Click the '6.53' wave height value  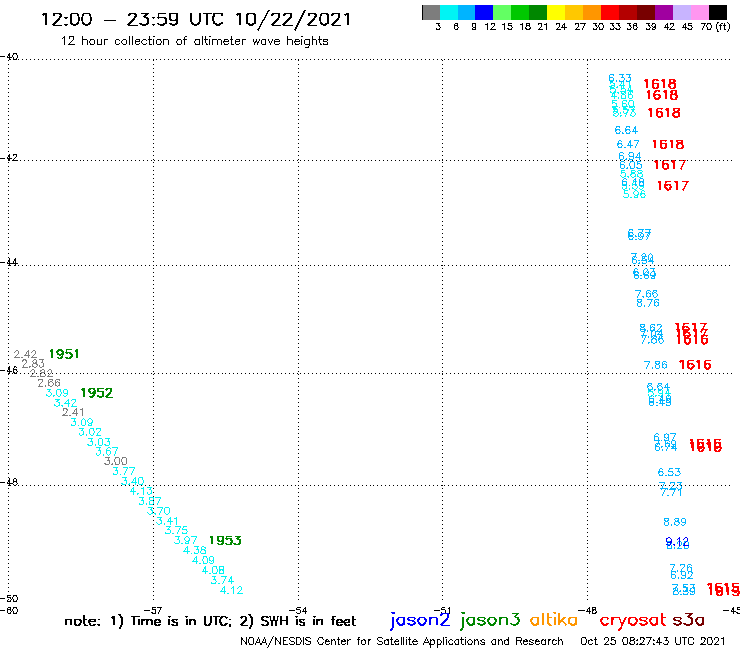(x=669, y=472)
